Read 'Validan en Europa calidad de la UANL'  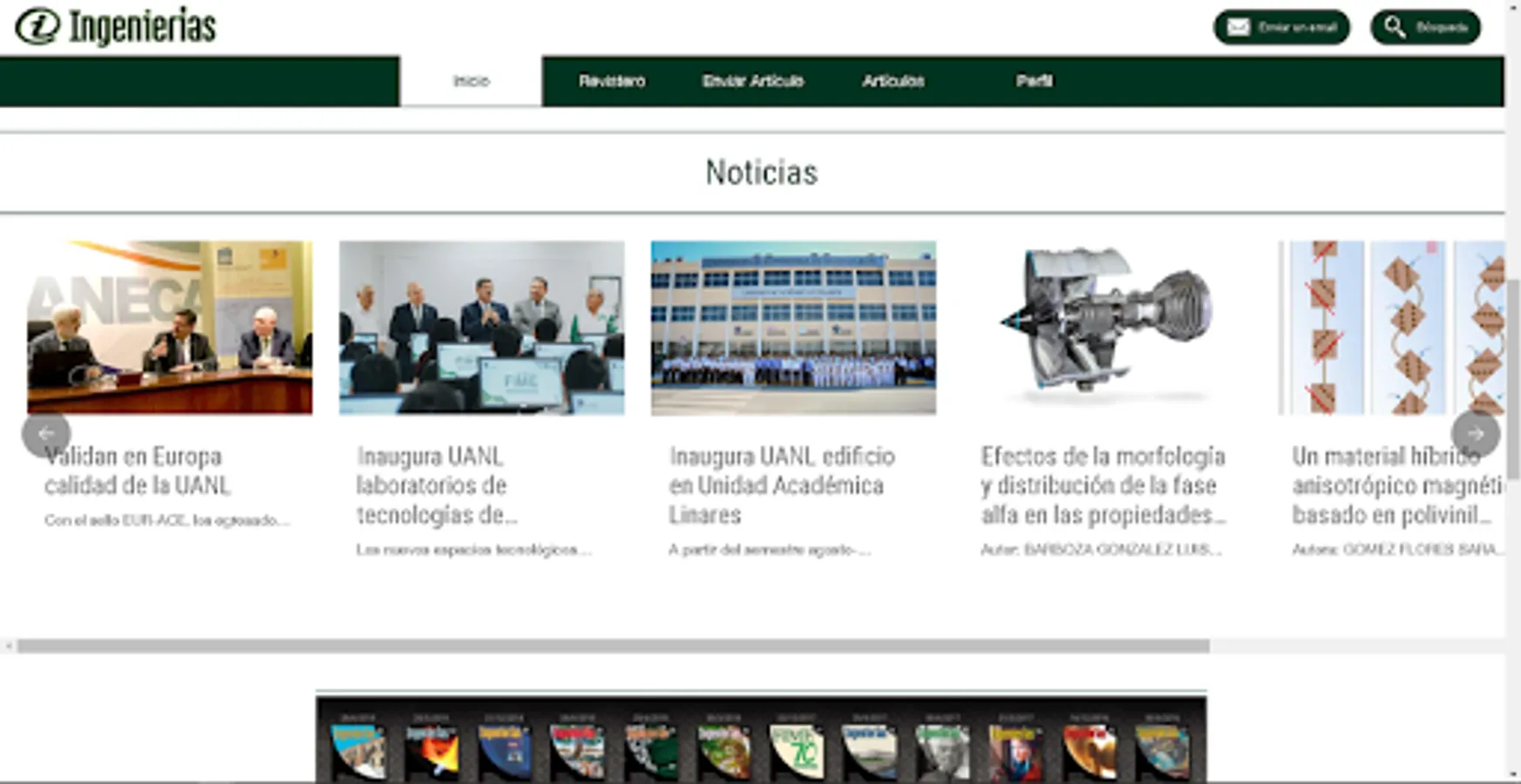(138, 470)
